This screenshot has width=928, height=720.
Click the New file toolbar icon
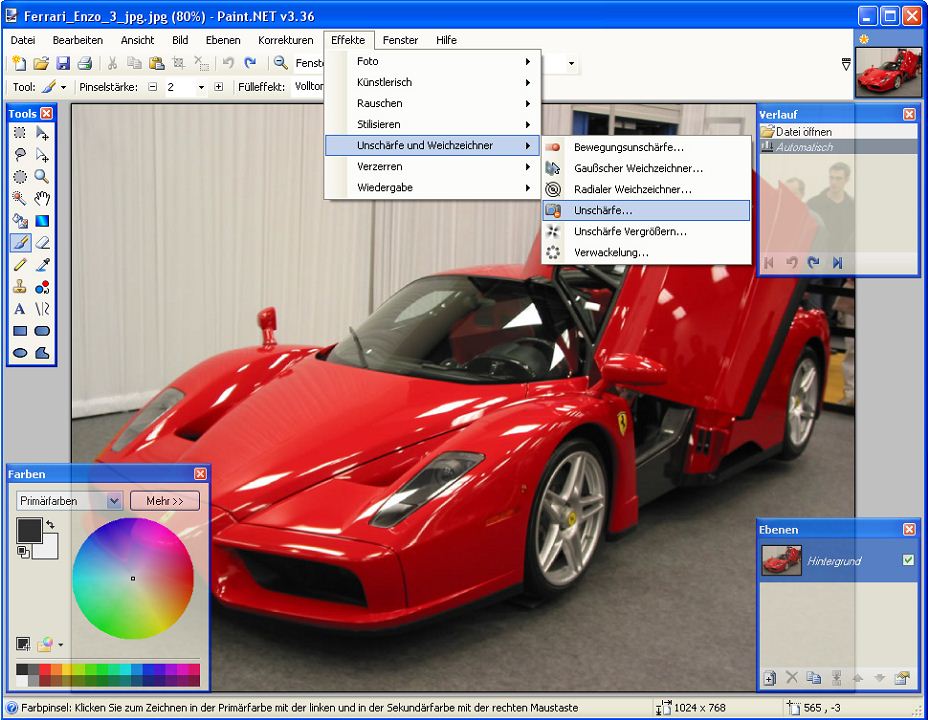click(19, 63)
